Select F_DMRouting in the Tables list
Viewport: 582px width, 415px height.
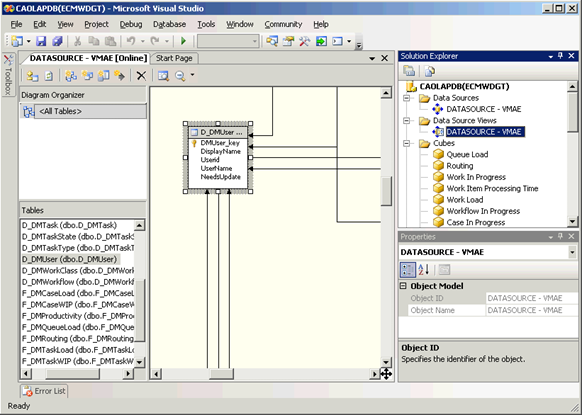[78, 339]
